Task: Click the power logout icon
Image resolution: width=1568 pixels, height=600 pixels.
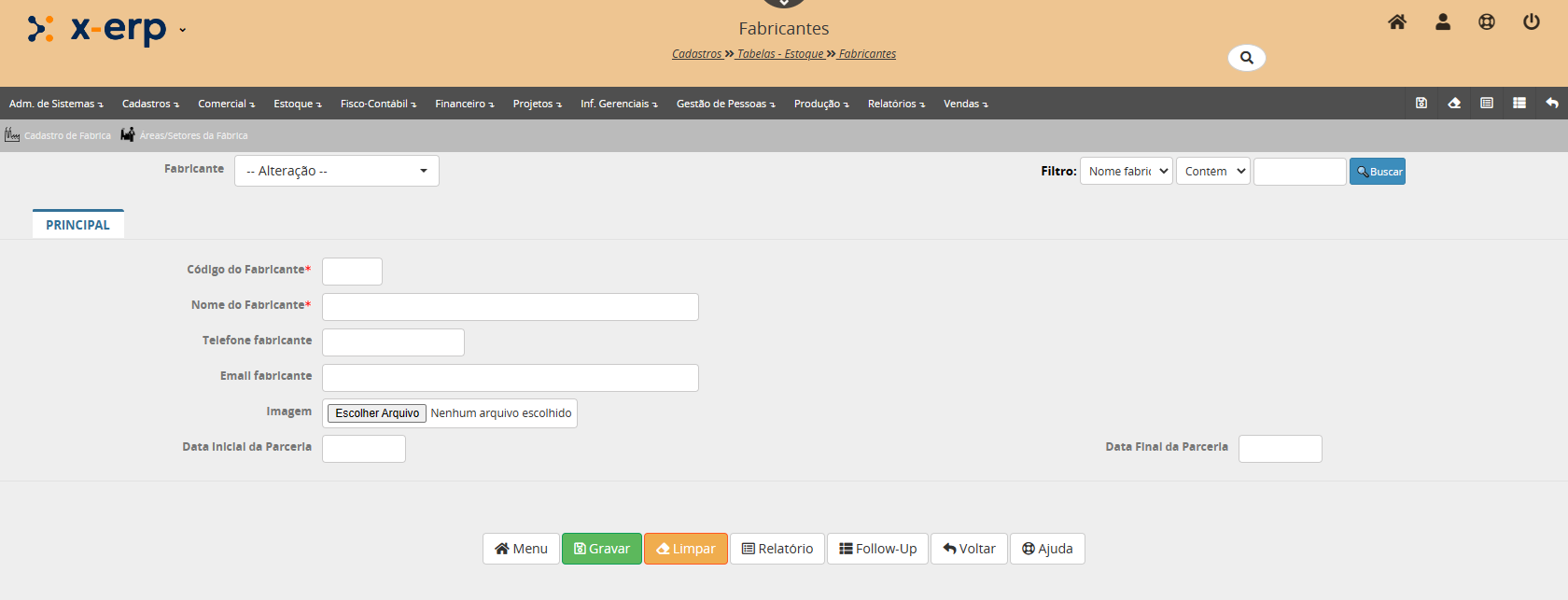Action: point(1532,21)
